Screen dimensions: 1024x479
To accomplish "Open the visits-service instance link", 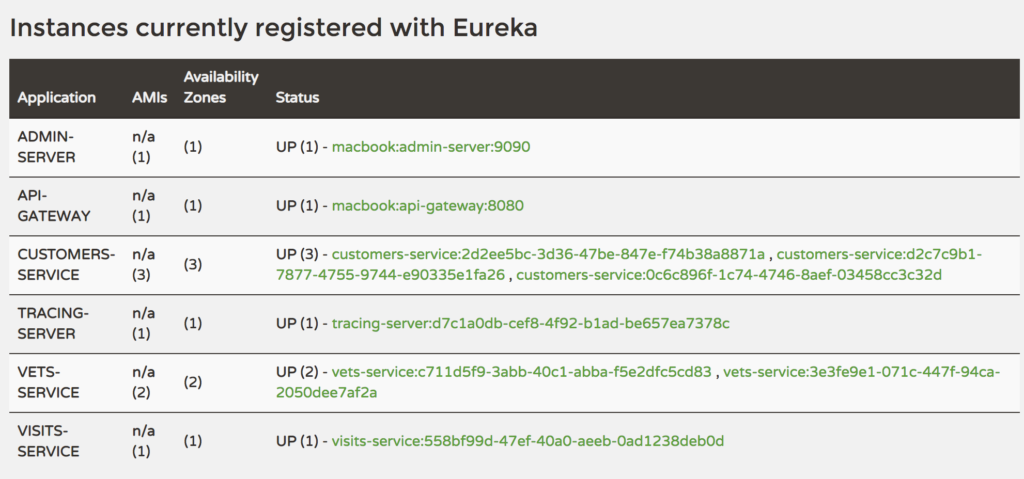I will (x=527, y=441).
